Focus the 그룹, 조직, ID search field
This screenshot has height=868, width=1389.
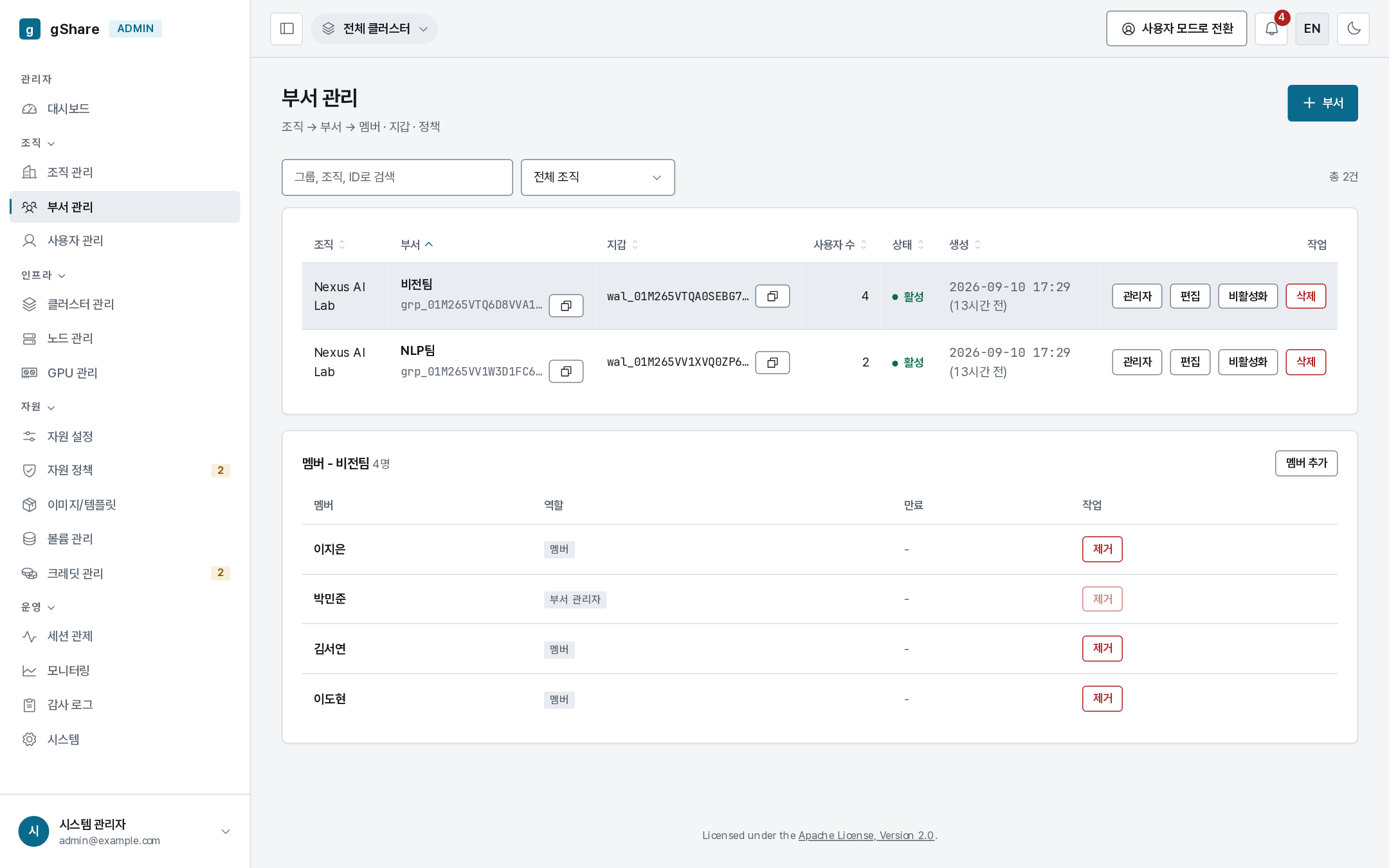point(397,177)
